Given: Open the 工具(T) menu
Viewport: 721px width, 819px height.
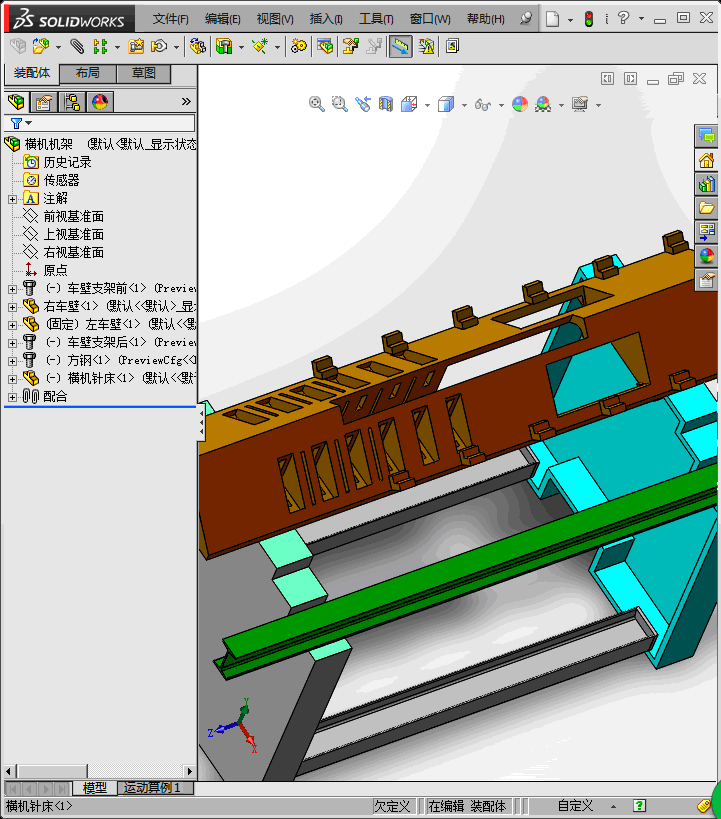Looking at the screenshot, I should pos(376,19).
